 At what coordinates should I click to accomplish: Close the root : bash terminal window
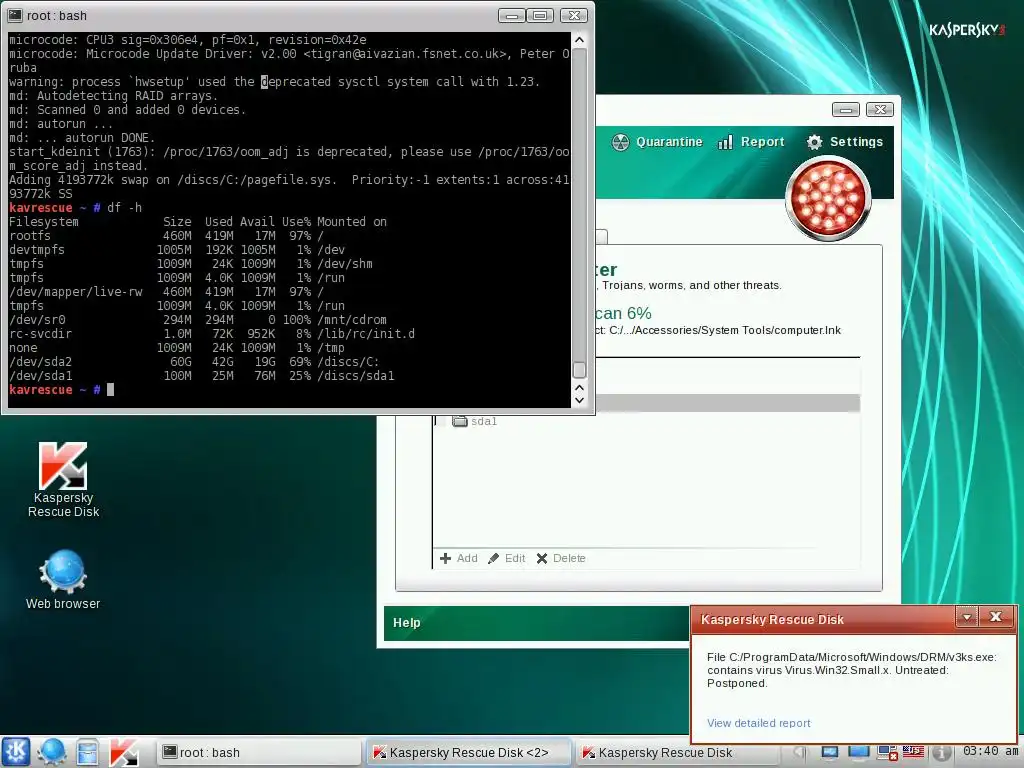[x=573, y=16]
